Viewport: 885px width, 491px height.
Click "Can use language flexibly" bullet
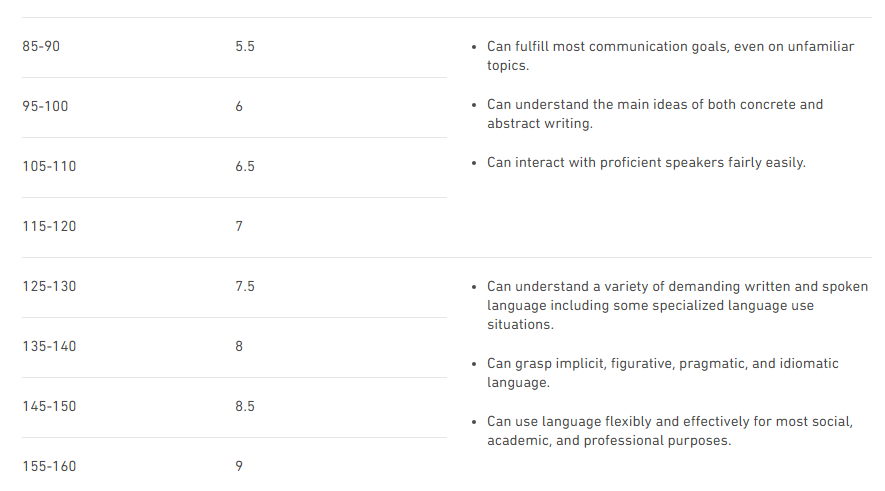670,431
